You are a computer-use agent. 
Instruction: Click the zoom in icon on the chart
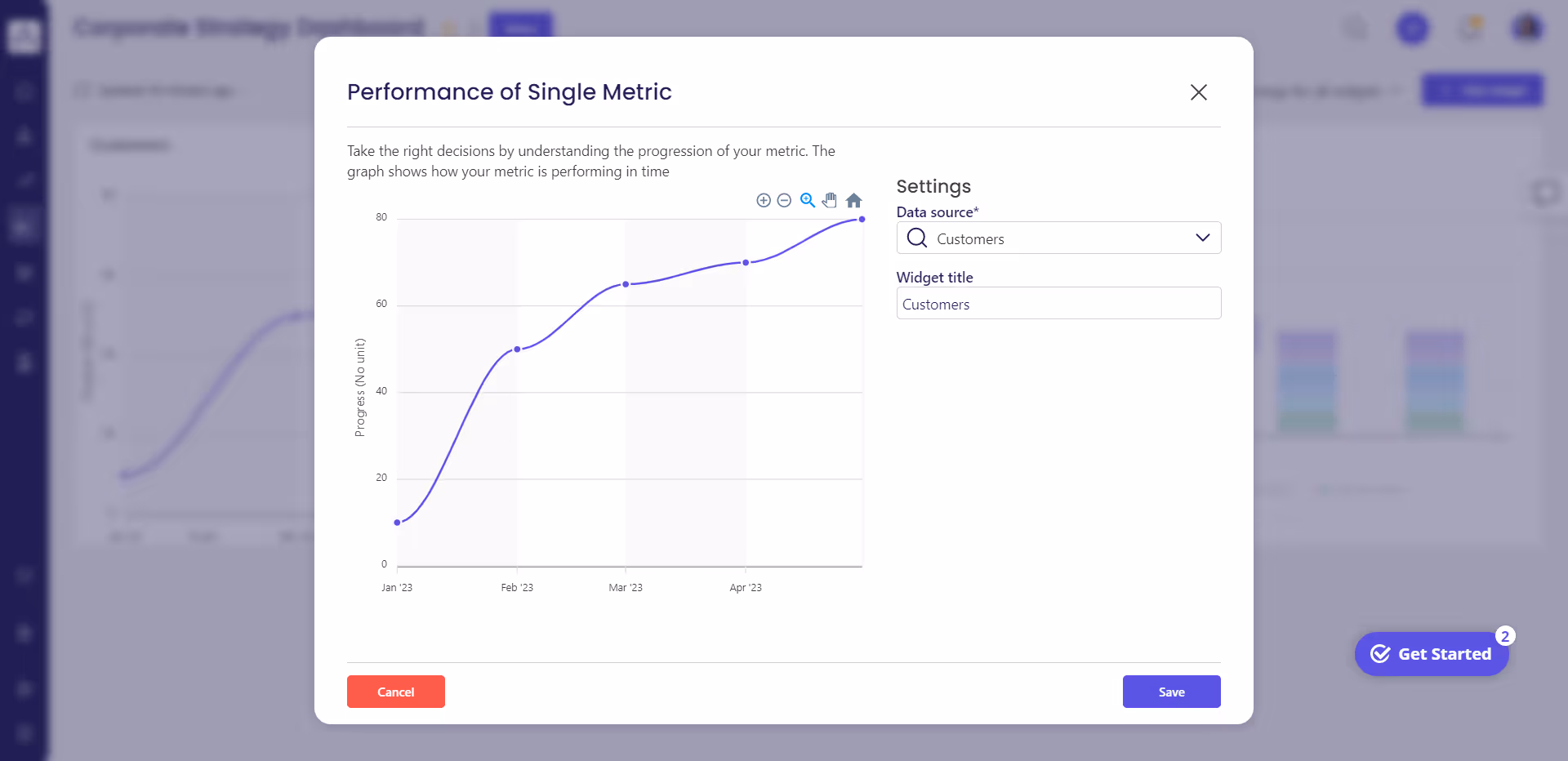(764, 200)
